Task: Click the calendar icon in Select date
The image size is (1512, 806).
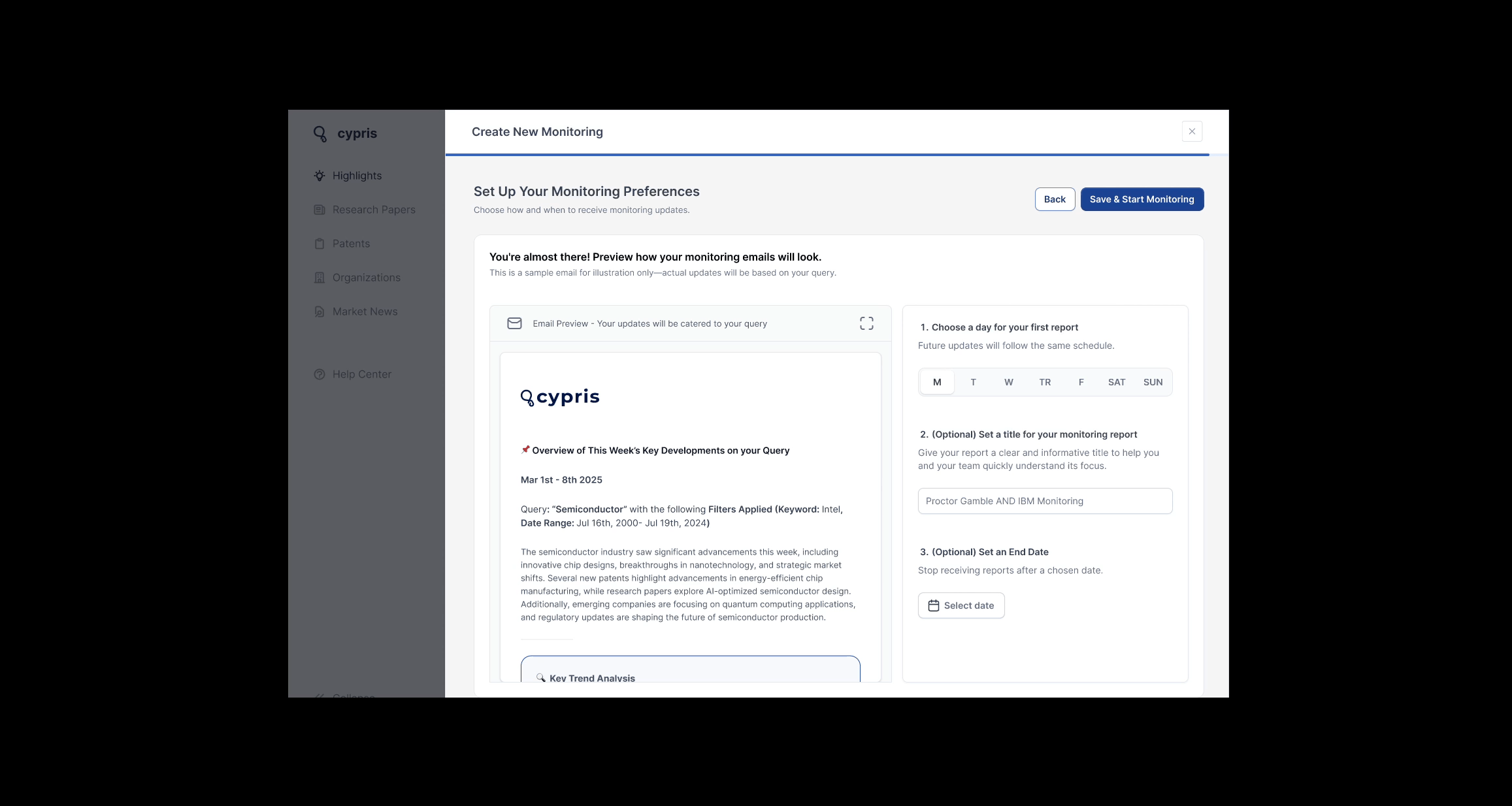Action: tap(934, 605)
